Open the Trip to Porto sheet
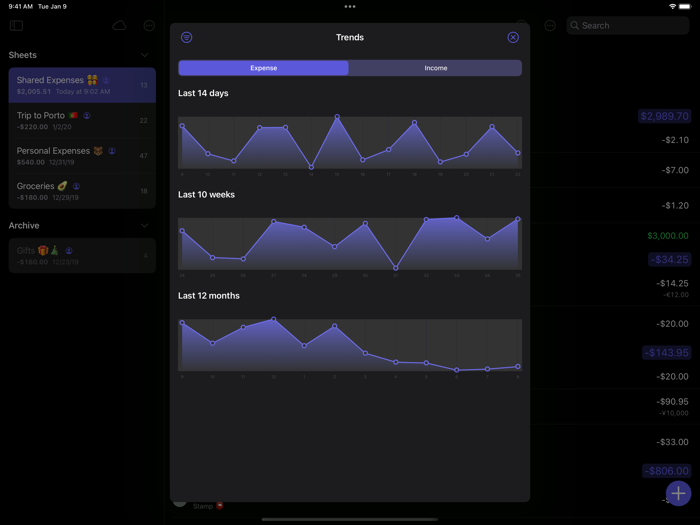The image size is (700, 525). click(82, 121)
